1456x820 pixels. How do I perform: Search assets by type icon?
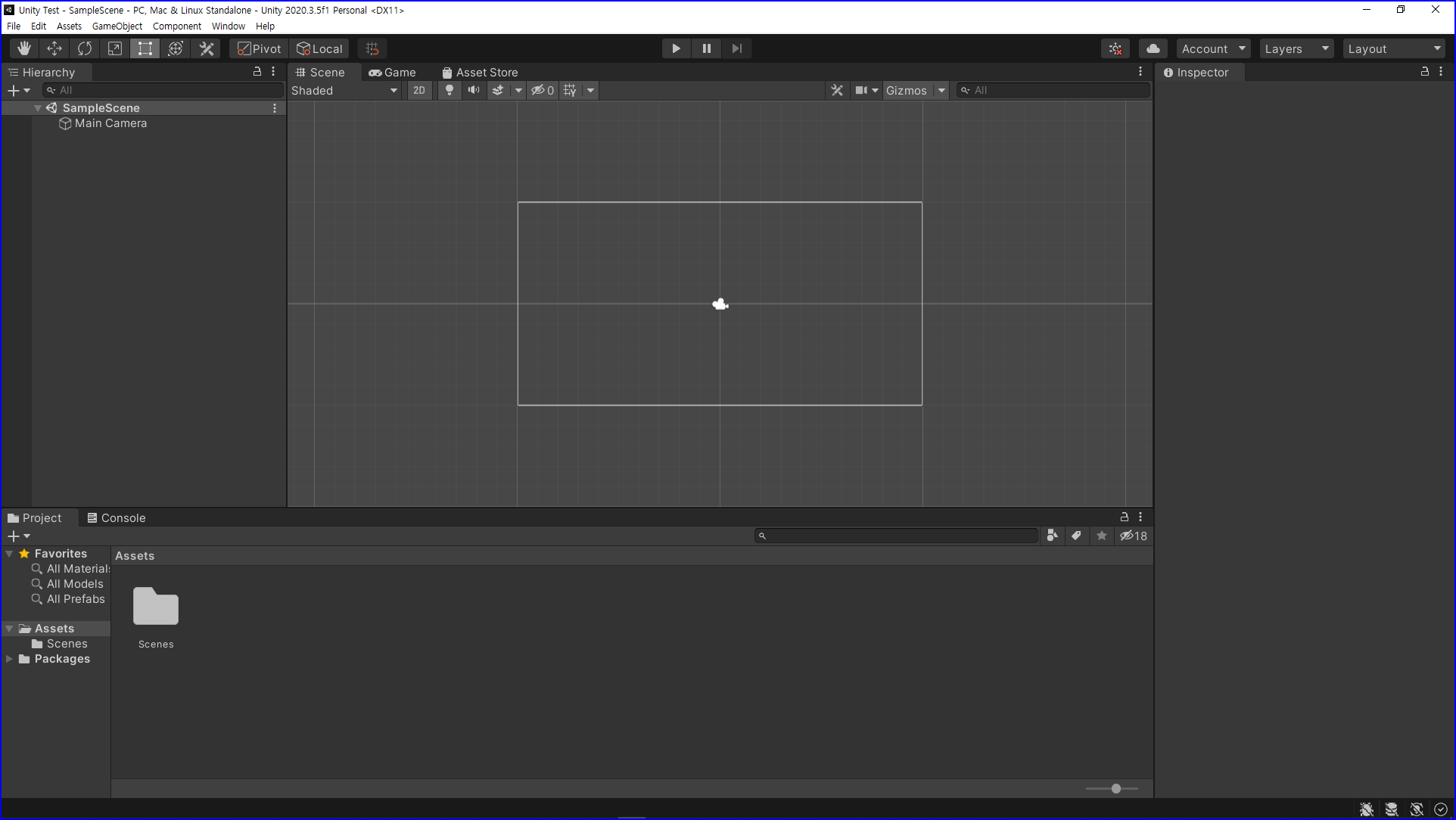[x=1052, y=536]
